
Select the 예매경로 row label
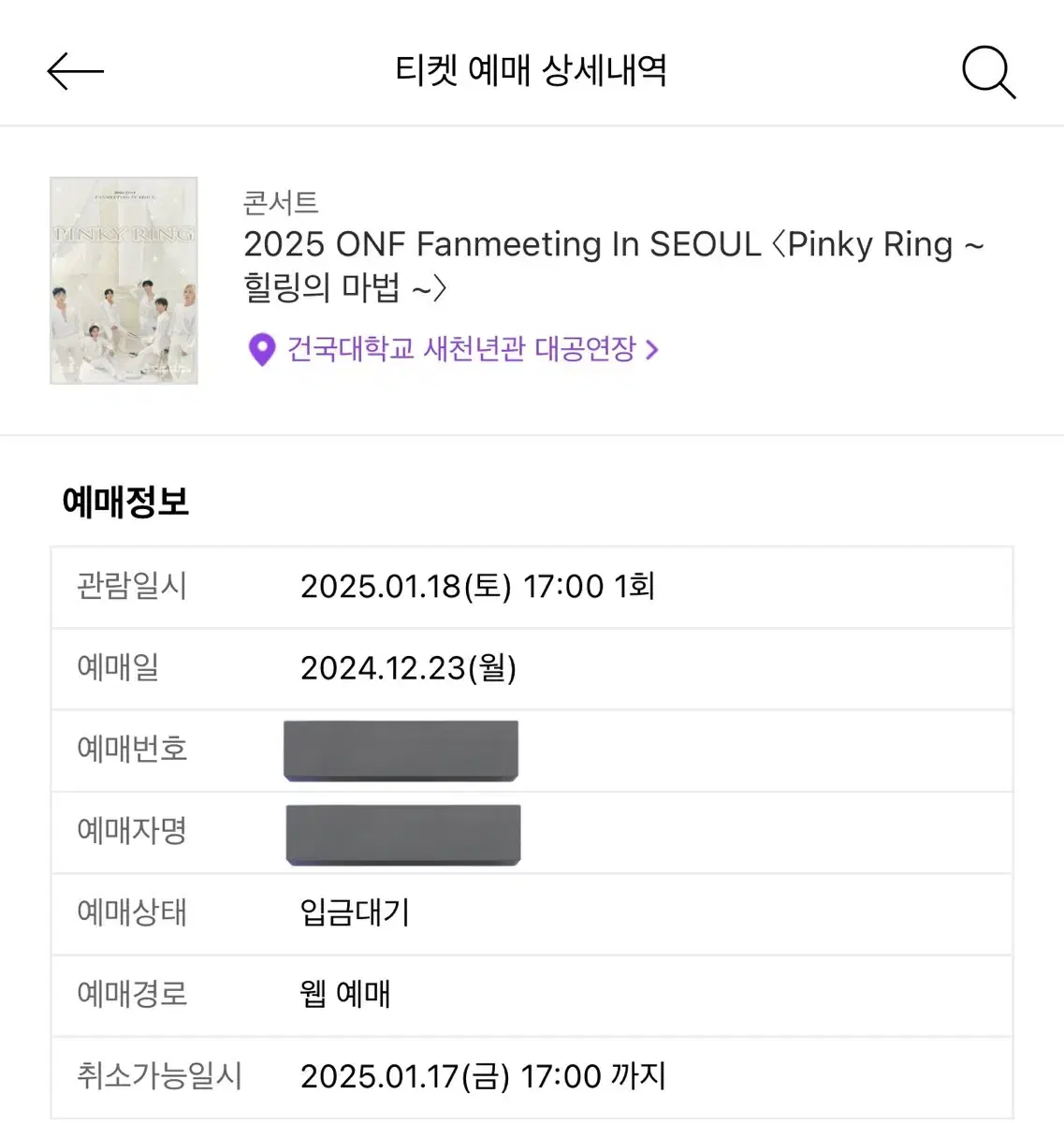(132, 994)
